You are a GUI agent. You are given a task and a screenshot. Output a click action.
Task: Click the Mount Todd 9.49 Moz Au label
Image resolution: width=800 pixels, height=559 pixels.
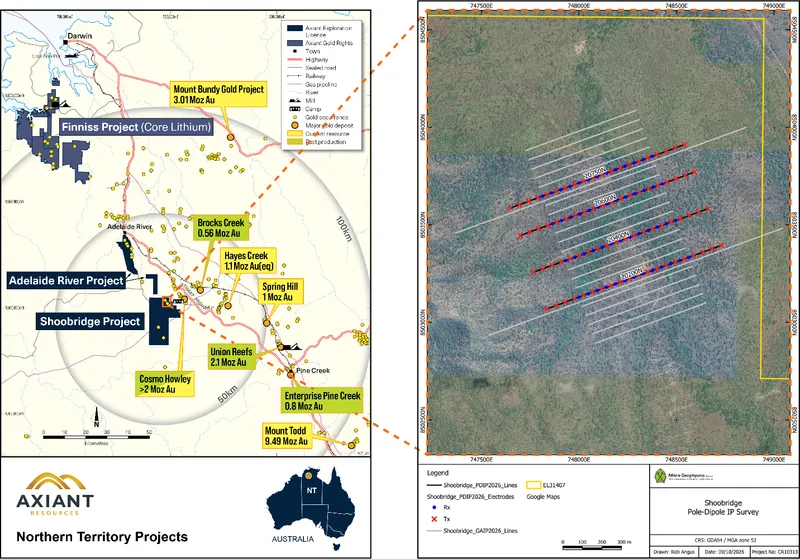pos(286,436)
